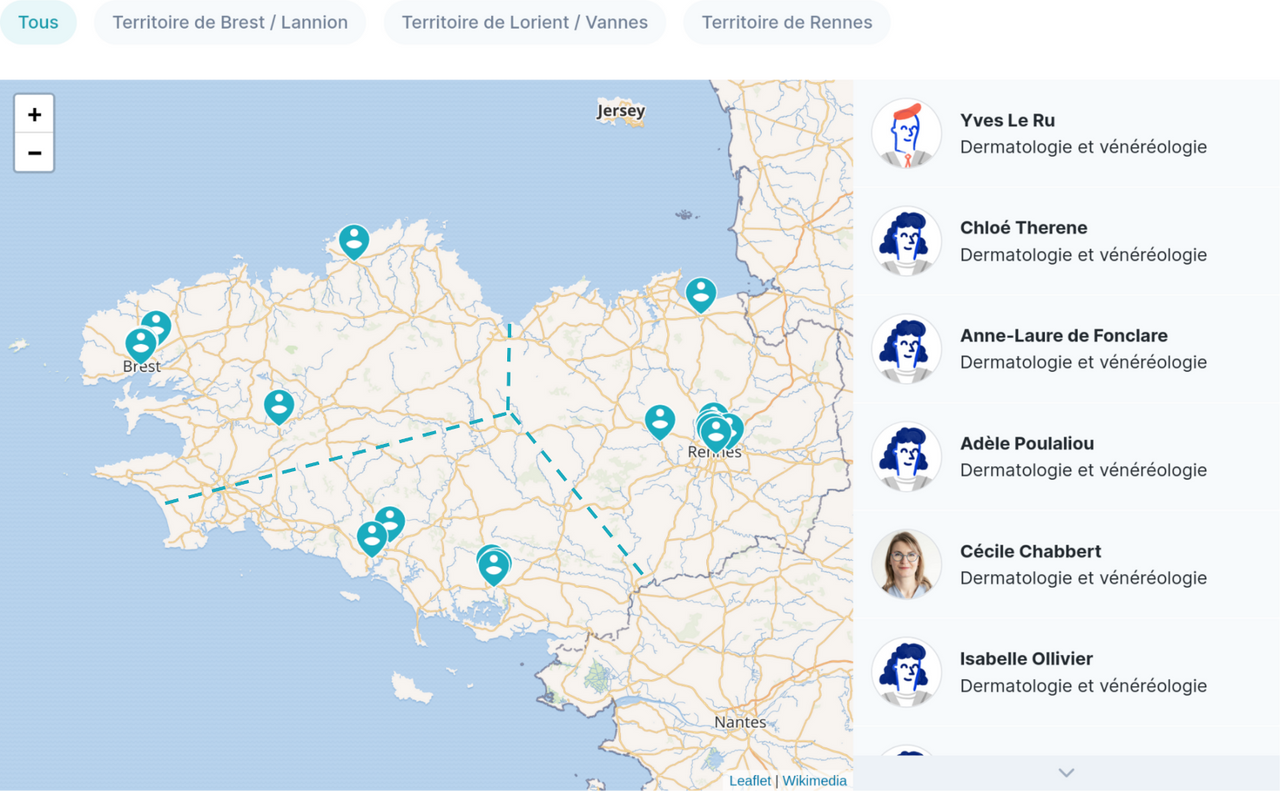Screen dimensions: 1280x791
Task: Zoom out the map with minus button
Action: click(x=34, y=153)
